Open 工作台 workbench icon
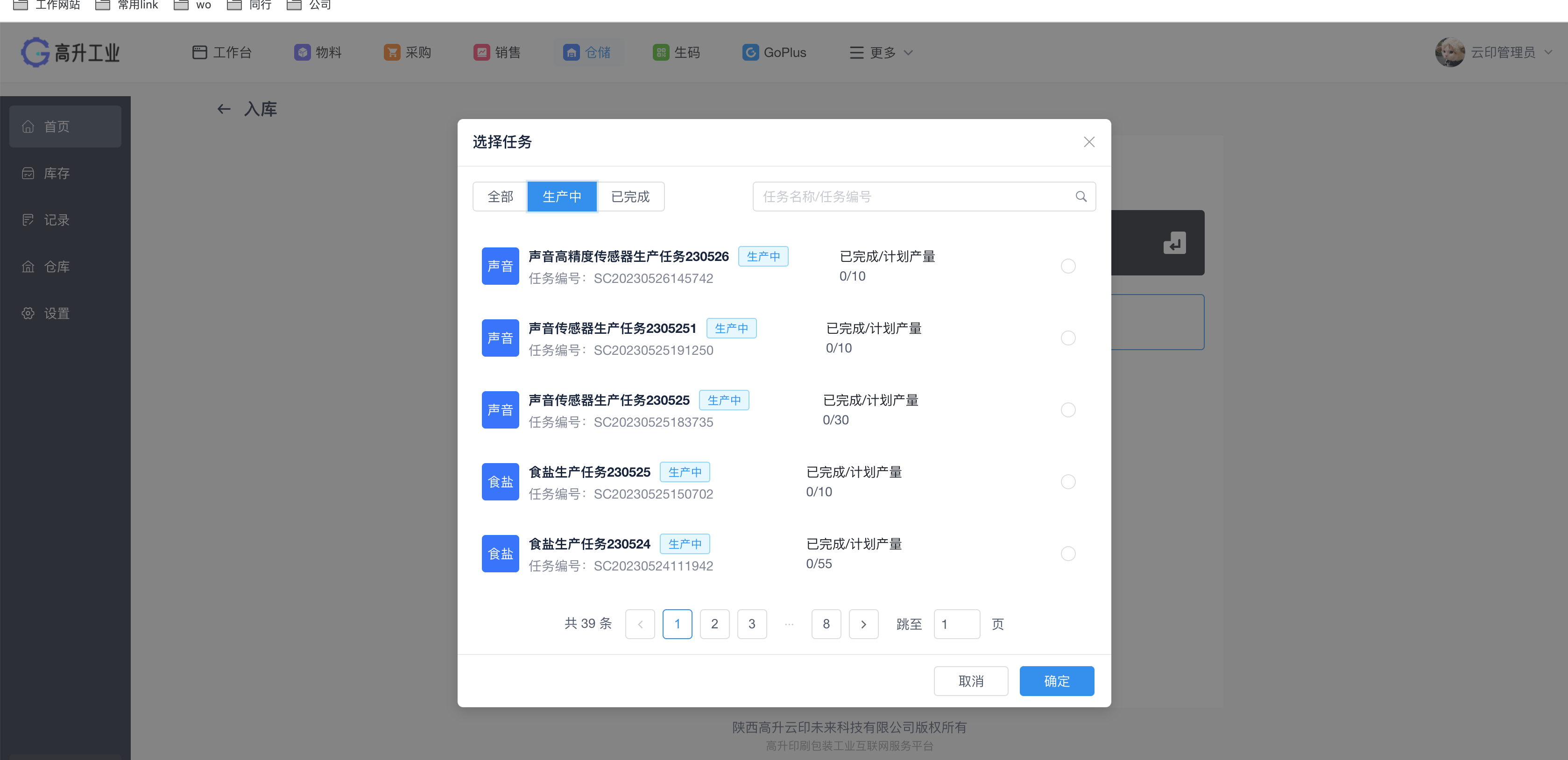 coord(199,52)
